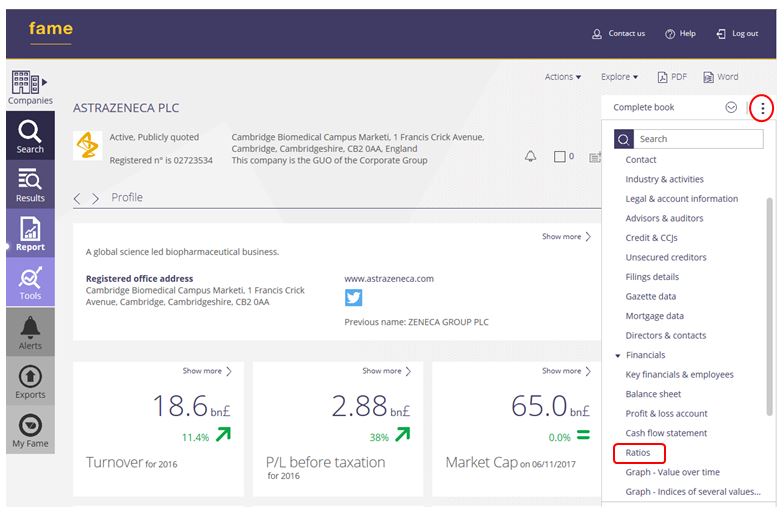
Task: Click the section Search input field
Action: tap(698, 139)
